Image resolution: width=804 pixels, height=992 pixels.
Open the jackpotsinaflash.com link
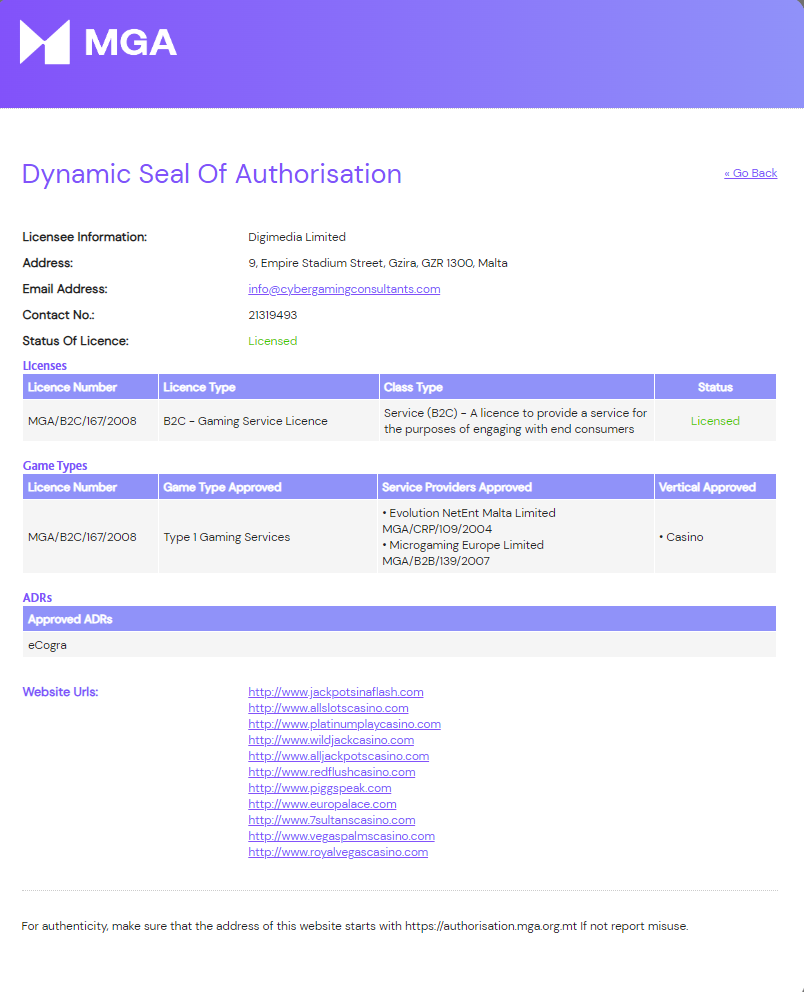336,692
